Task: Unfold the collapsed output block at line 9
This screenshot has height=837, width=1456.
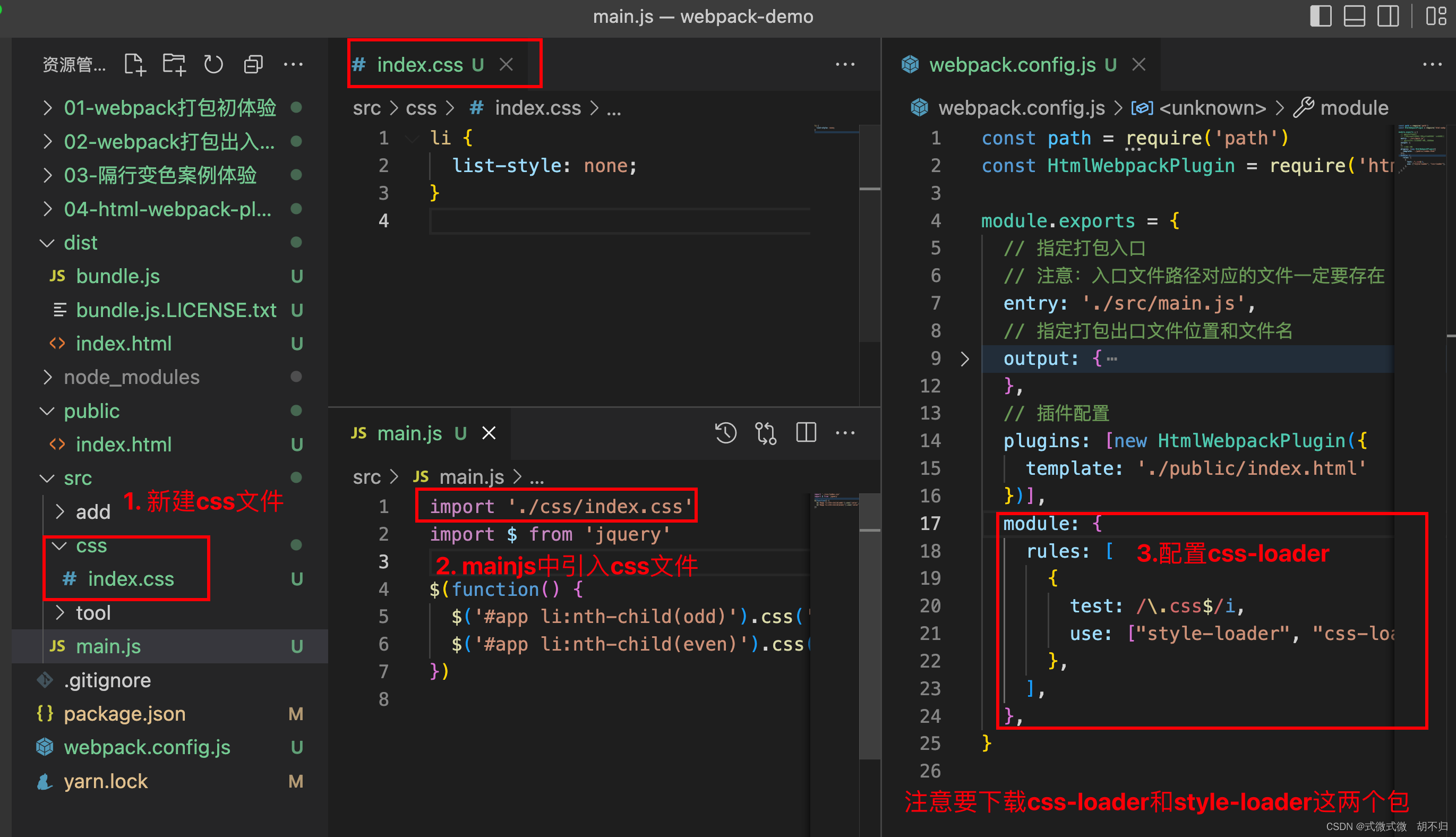Action: (965, 358)
